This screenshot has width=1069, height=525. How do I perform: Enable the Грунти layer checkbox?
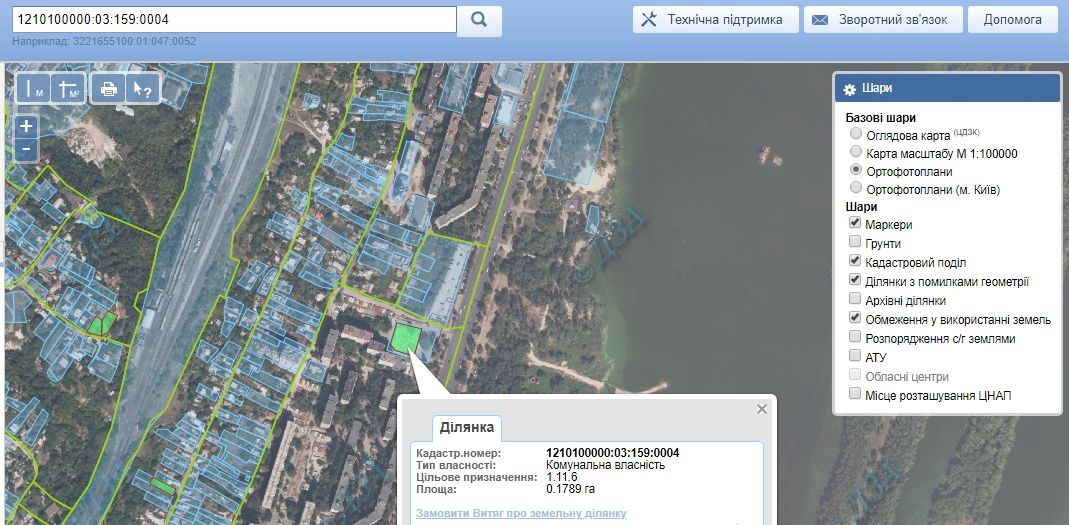pyautogui.click(x=855, y=243)
